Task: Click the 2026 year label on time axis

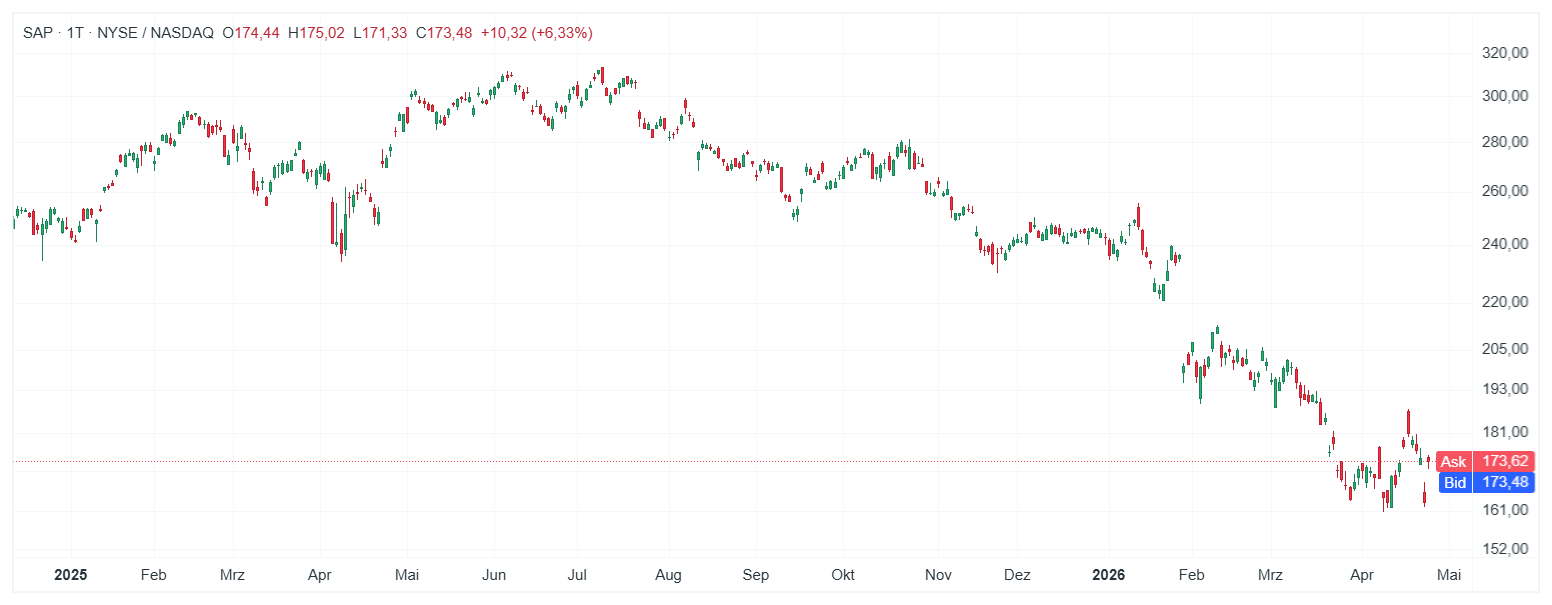Action: coord(1107,575)
